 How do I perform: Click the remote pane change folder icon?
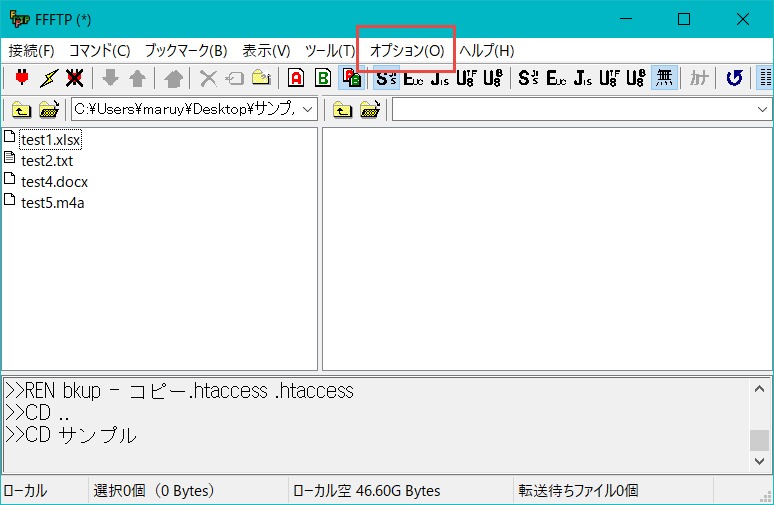369,109
